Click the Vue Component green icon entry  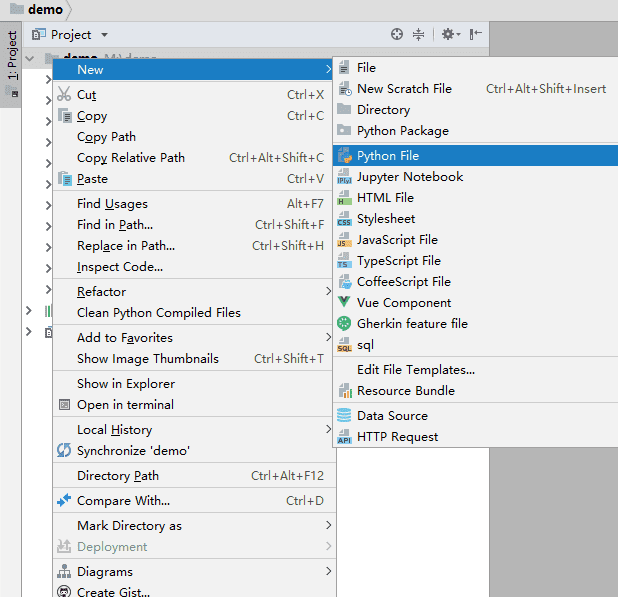click(475, 303)
